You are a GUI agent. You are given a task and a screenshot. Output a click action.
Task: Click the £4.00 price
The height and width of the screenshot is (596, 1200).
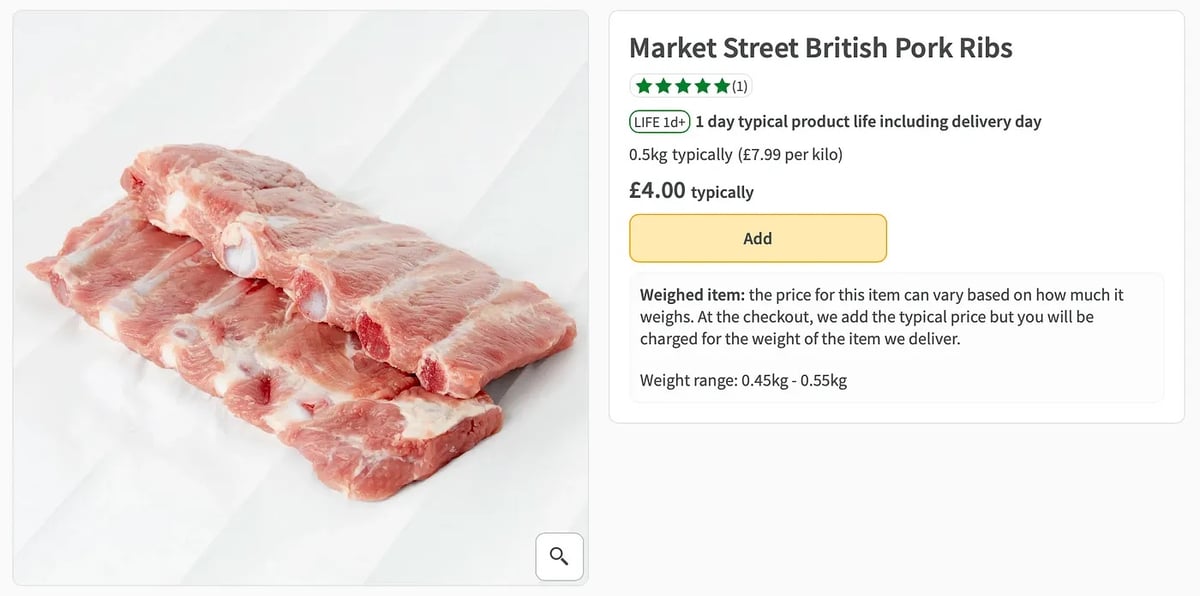tap(657, 190)
